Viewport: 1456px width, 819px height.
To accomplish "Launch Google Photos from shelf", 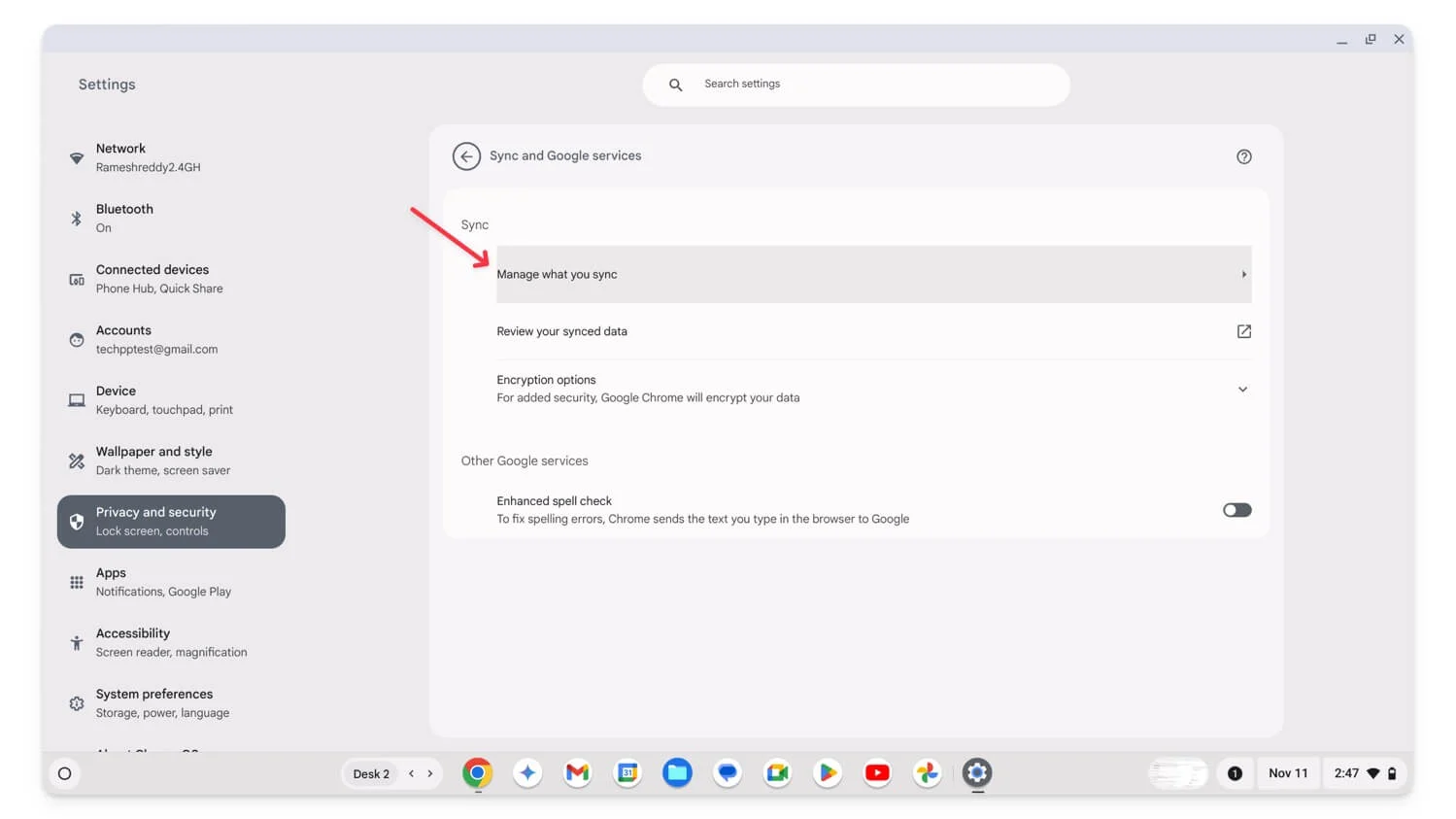I will [927, 773].
